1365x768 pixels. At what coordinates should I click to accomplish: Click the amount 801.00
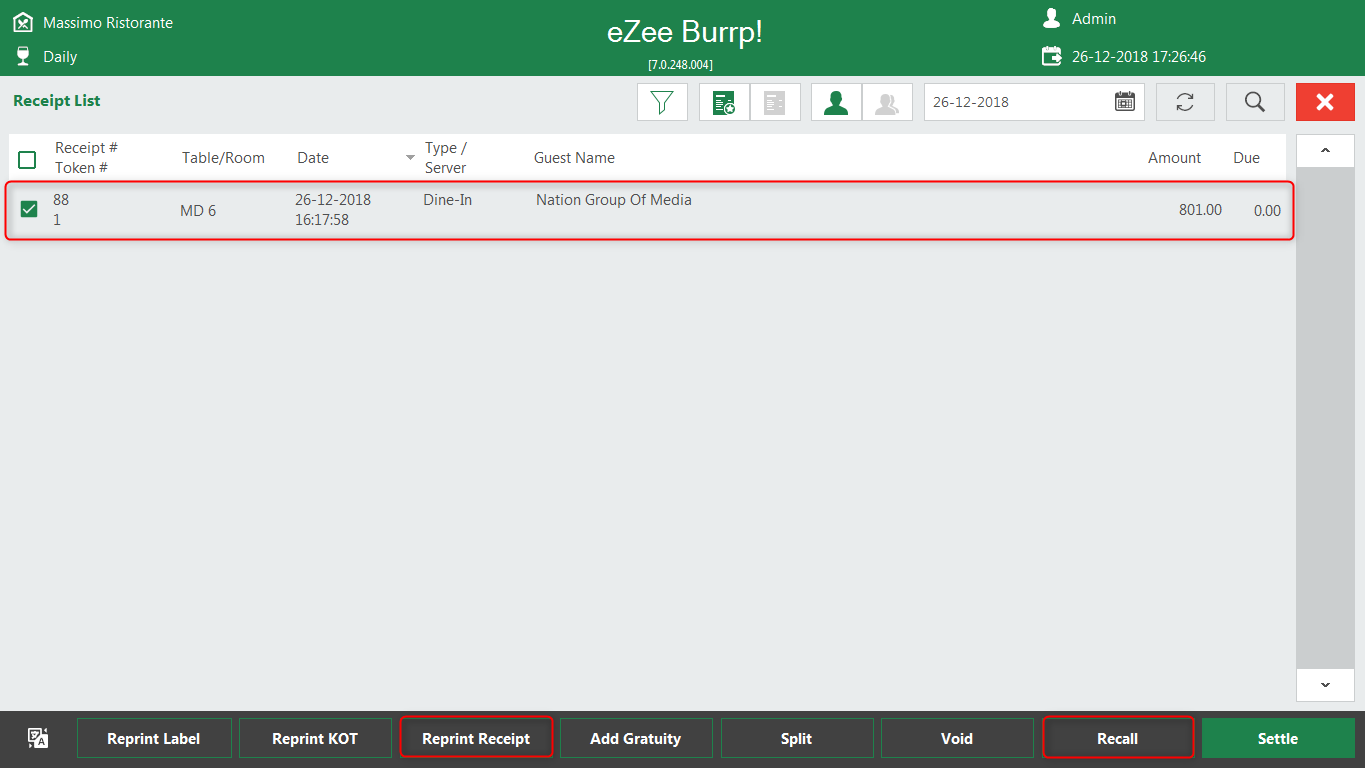point(1200,210)
